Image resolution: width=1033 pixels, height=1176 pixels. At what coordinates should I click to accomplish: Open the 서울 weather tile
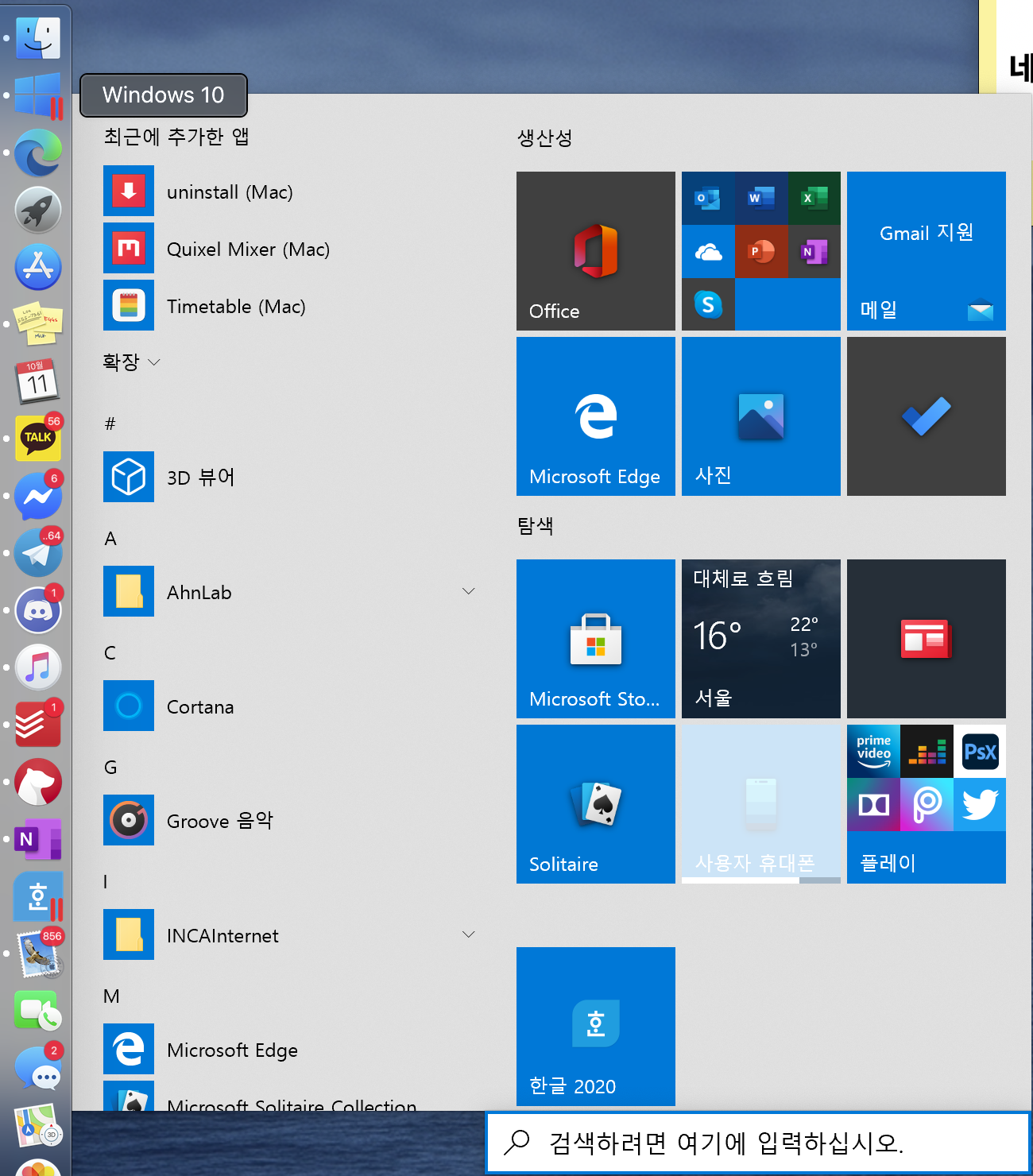761,639
